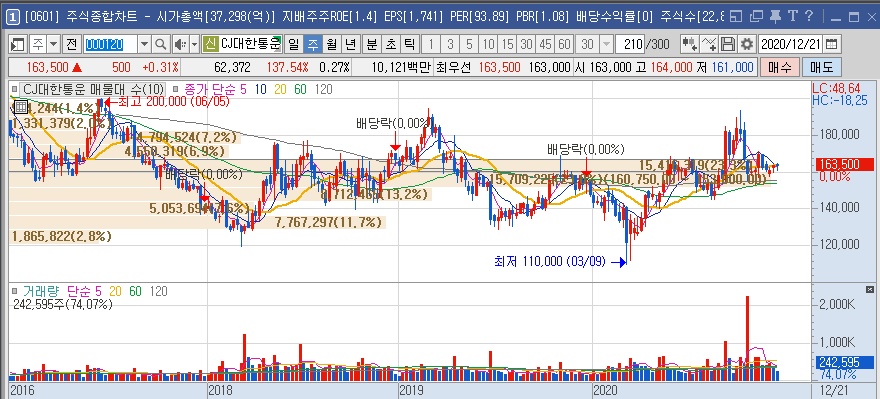Select 초 second chart period
The height and width of the screenshot is (399, 880).
pos(391,44)
